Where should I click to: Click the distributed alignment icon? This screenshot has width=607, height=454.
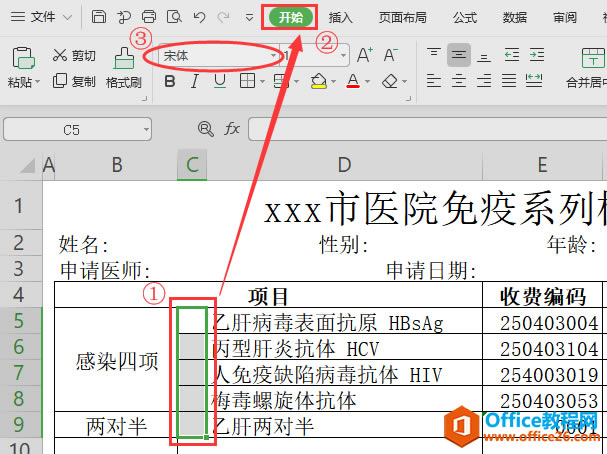(x=534, y=81)
